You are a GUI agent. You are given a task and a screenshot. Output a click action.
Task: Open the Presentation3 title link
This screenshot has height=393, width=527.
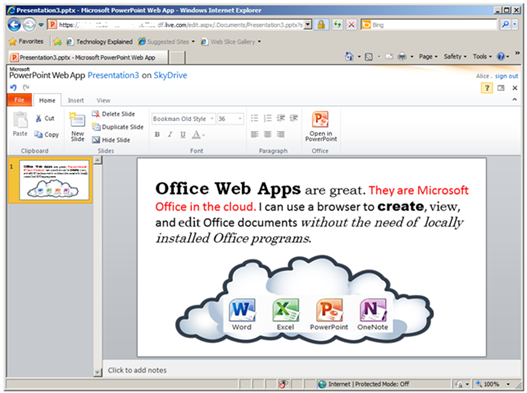coord(113,75)
